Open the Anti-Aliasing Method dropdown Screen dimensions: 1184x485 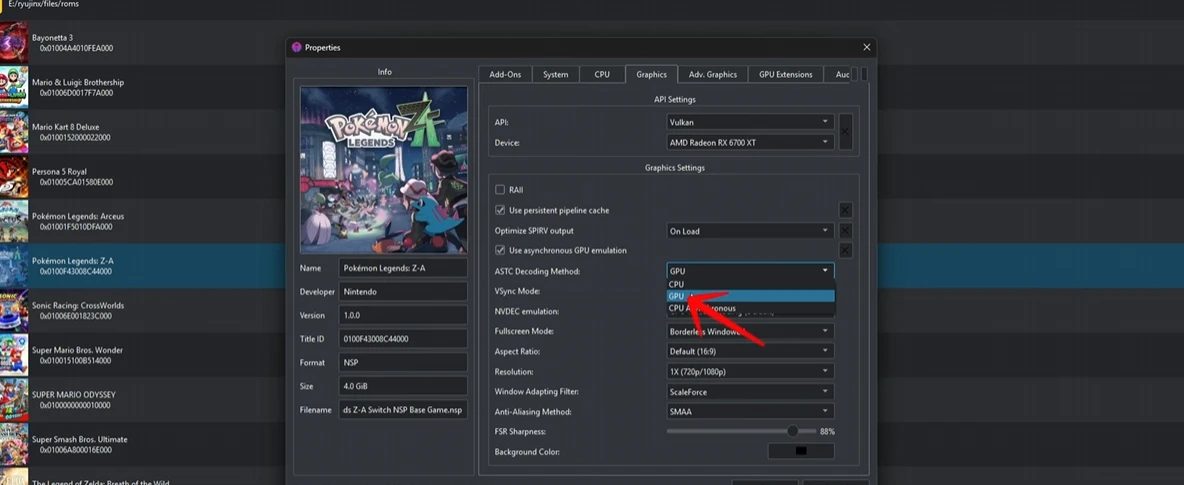click(x=750, y=411)
